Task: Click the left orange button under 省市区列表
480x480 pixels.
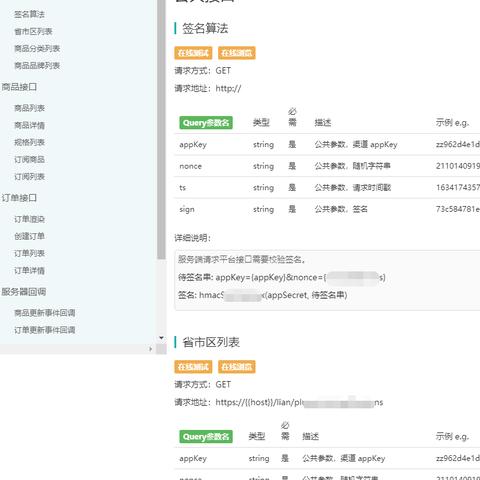Action: [x=193, y=367]
